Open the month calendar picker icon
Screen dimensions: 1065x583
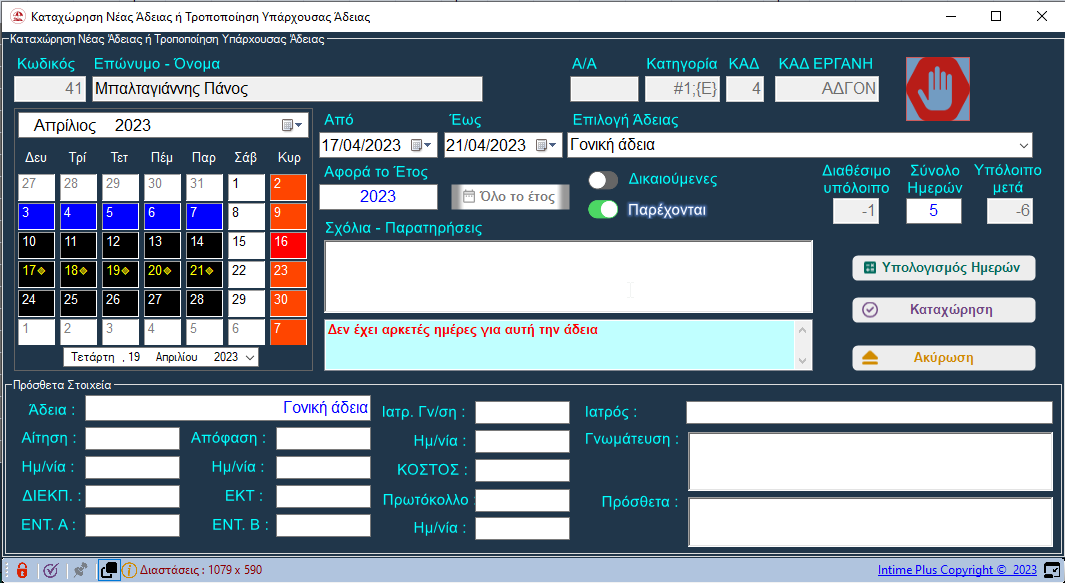[x=291, y=125]
